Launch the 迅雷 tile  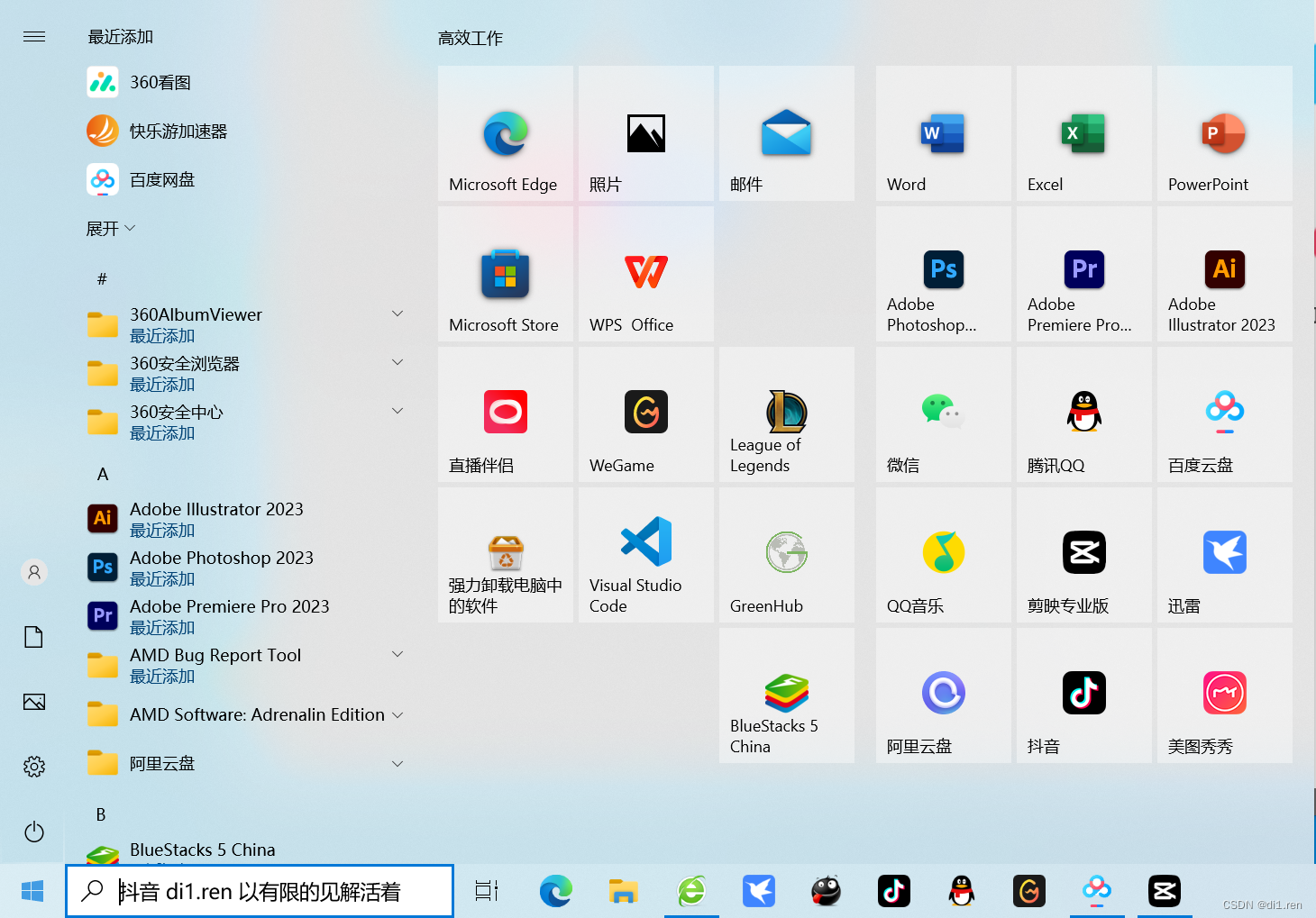click(1225, 555)
